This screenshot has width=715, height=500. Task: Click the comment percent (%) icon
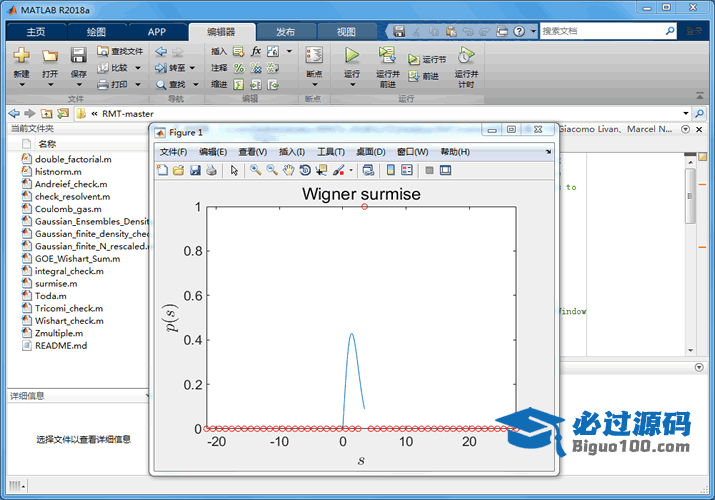[238, 68]
